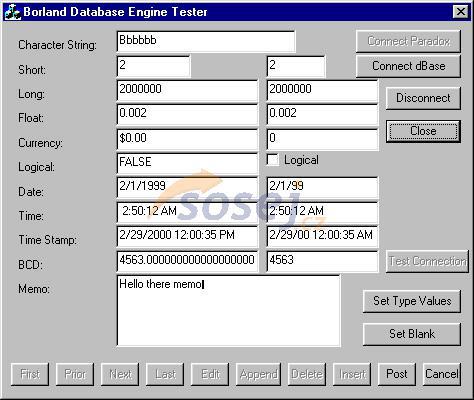Click the Date field showing 2/1/99

(323, 188)
